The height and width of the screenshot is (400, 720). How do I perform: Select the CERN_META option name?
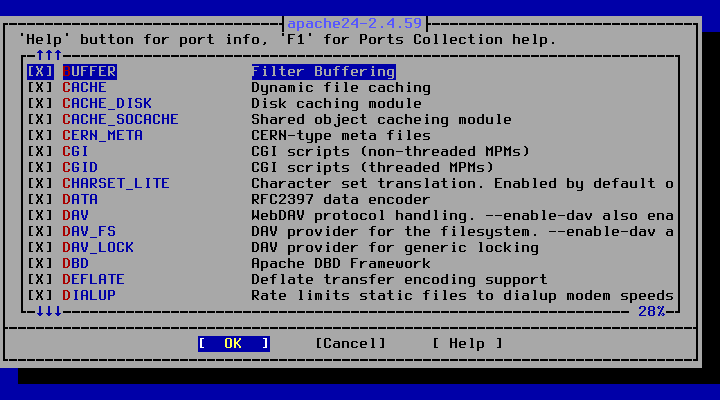pos(102,135)
